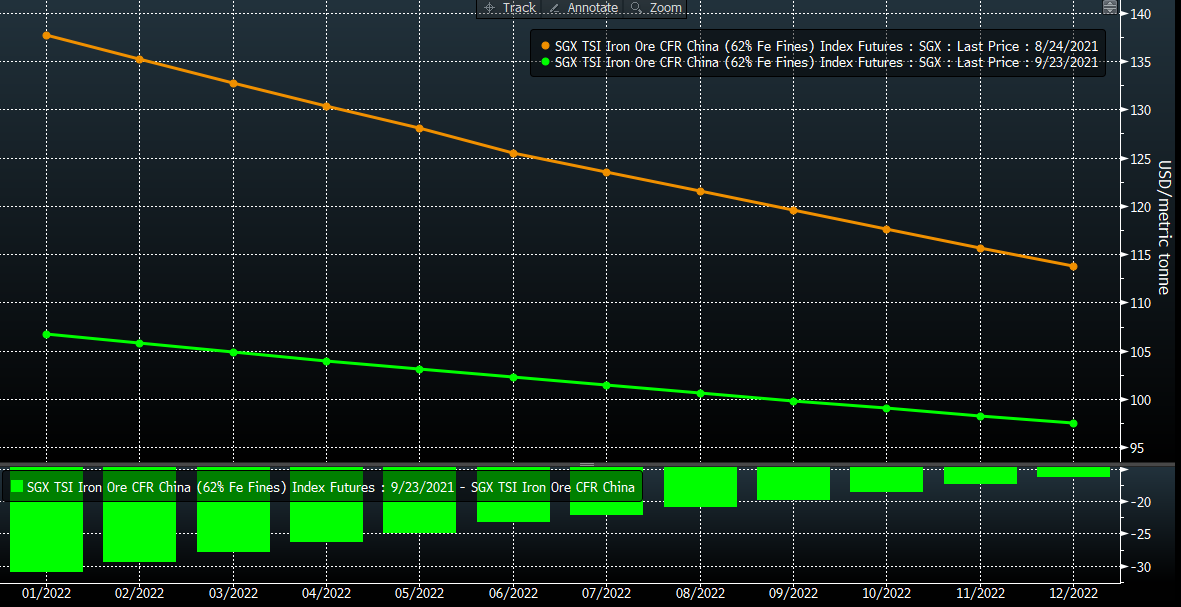Click the axis scale icon at top-right corner
1181x607 pixels.
pyautogui.click(x=1110, y=8)
